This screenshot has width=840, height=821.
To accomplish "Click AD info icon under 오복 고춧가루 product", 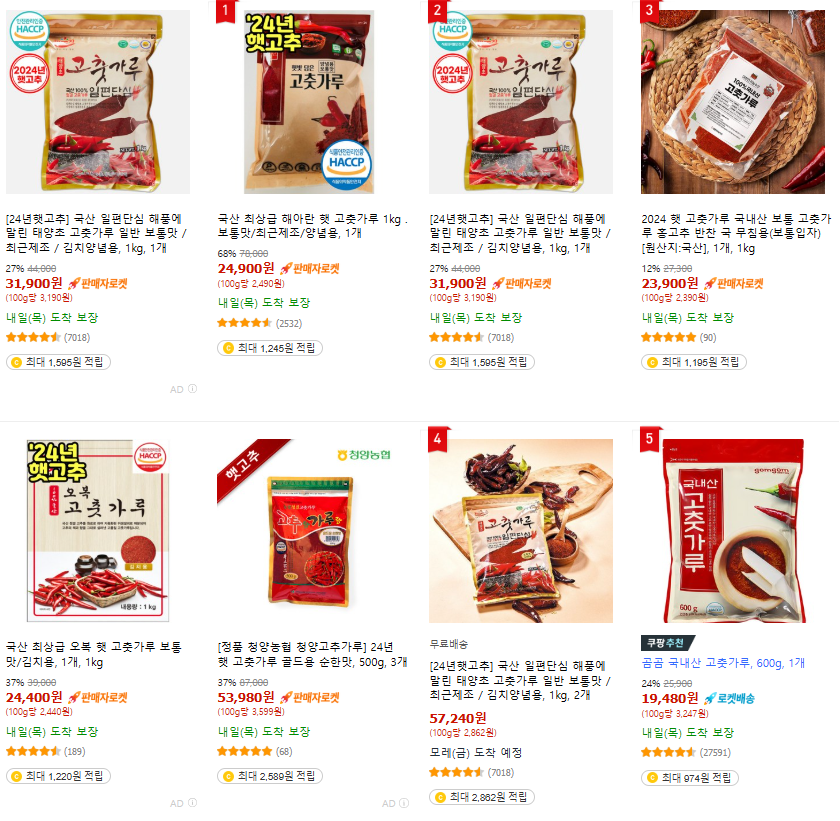I will click(192, 802).
